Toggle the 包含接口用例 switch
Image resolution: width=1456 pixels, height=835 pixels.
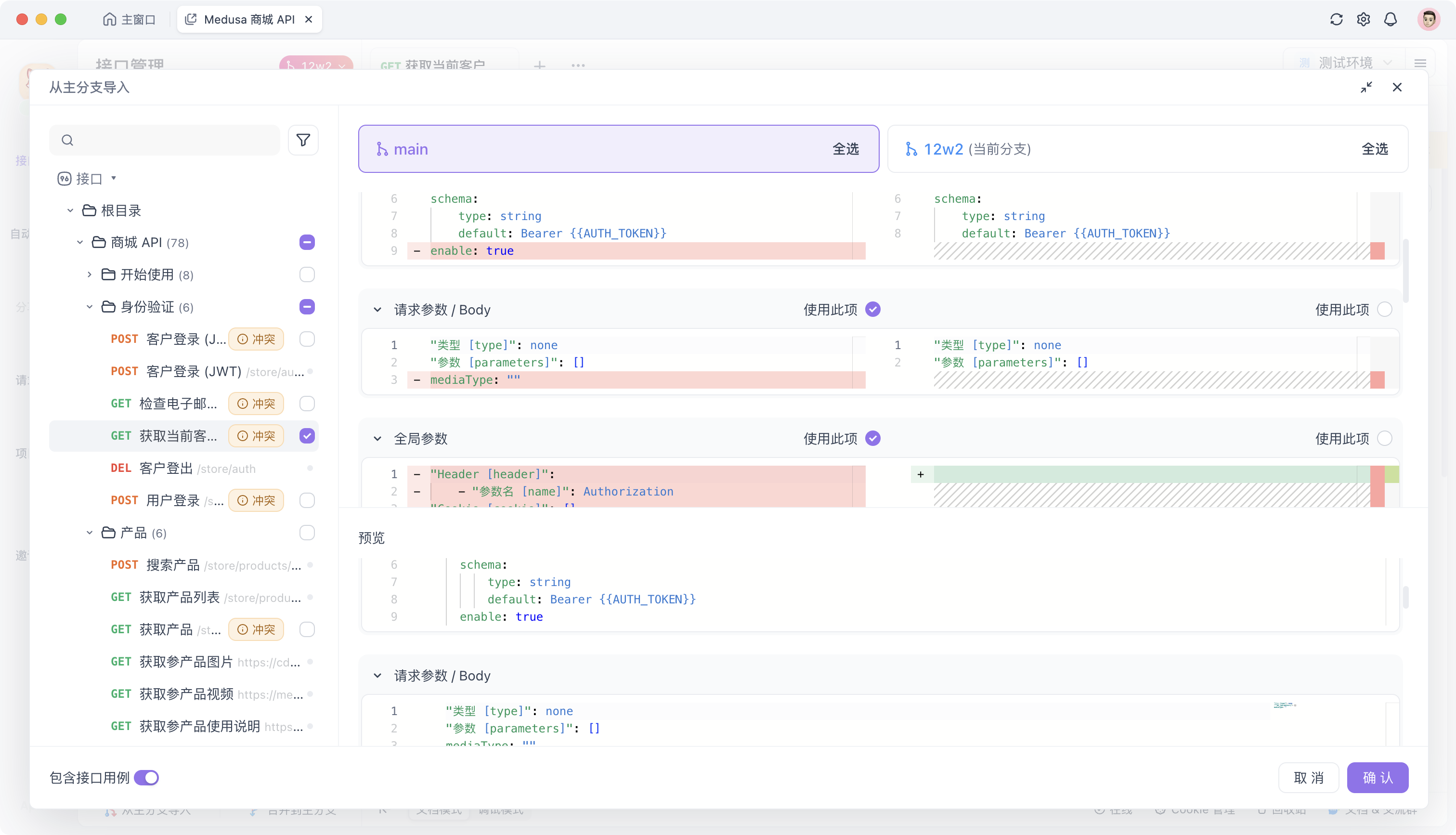point(147,778)
